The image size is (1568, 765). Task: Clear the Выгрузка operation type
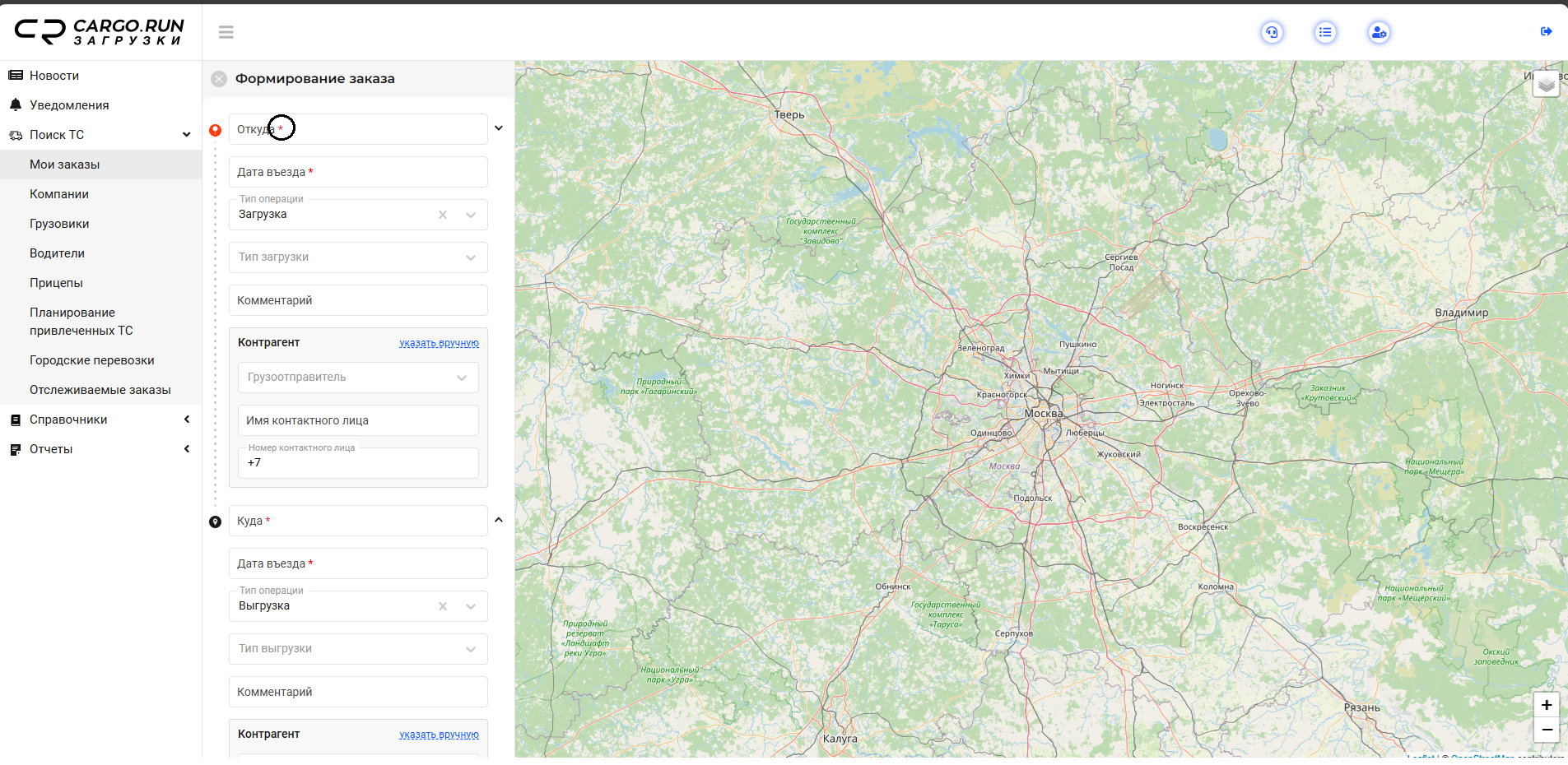pyautogui.click(x=443, y=606)
